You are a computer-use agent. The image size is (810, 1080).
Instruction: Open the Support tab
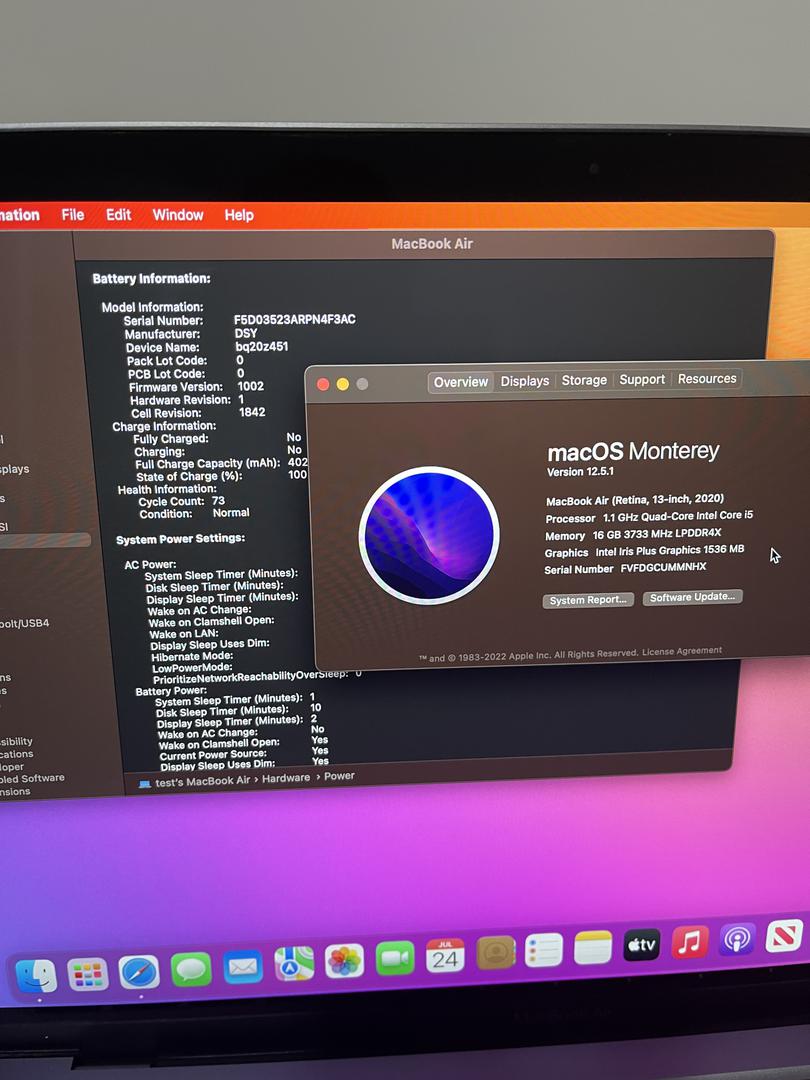pos(642,379)
